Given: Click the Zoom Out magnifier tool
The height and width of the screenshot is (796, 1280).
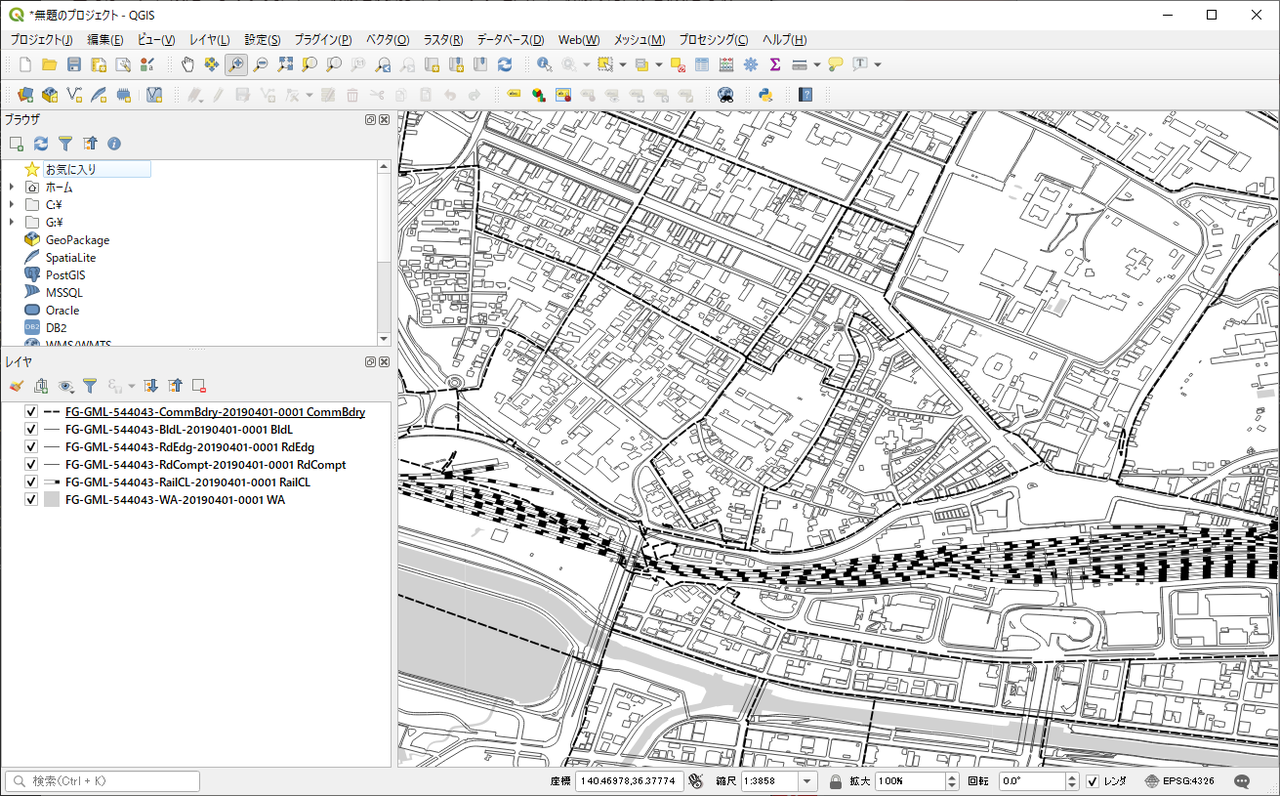Looking at the screenshot, I should tap(260, 65).
